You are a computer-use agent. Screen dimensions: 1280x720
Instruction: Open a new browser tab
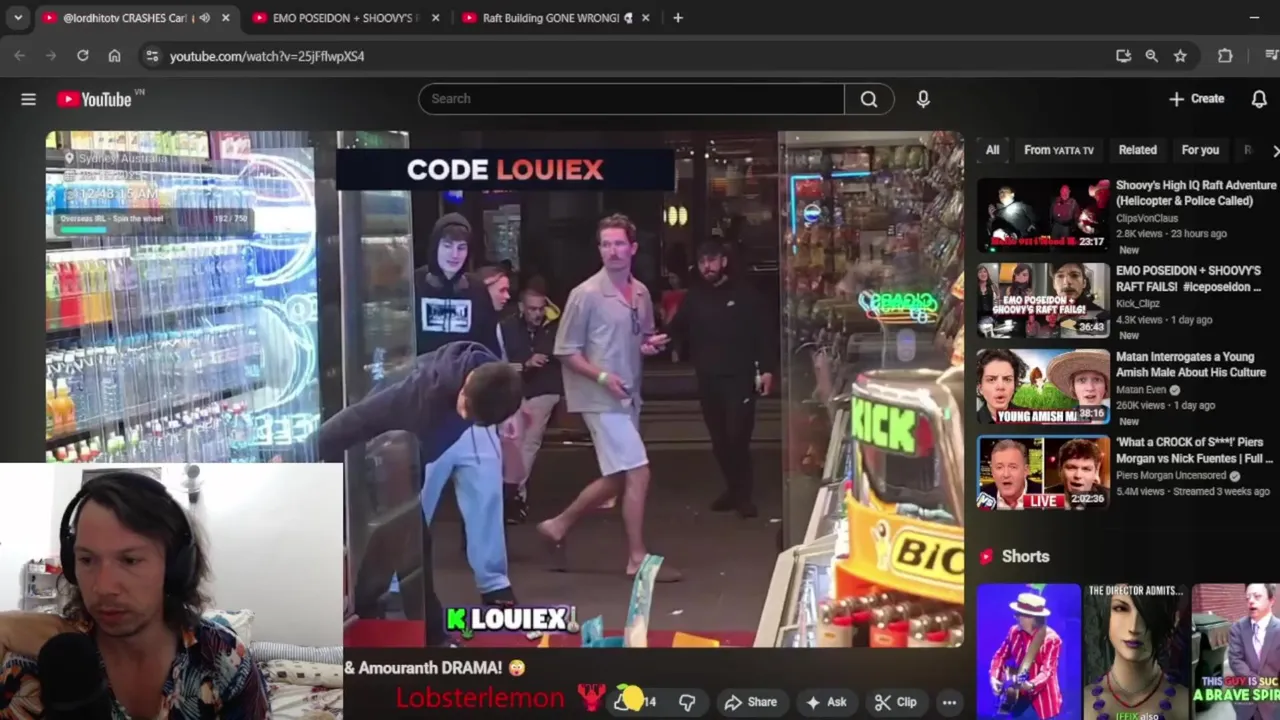tap(678, 18)
